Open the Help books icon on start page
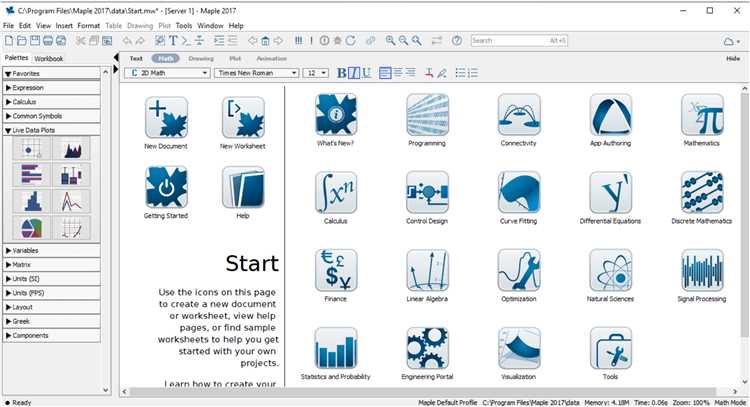Image resolution: width=750 pixels, height=407 pixels. [x=243, y=187]
